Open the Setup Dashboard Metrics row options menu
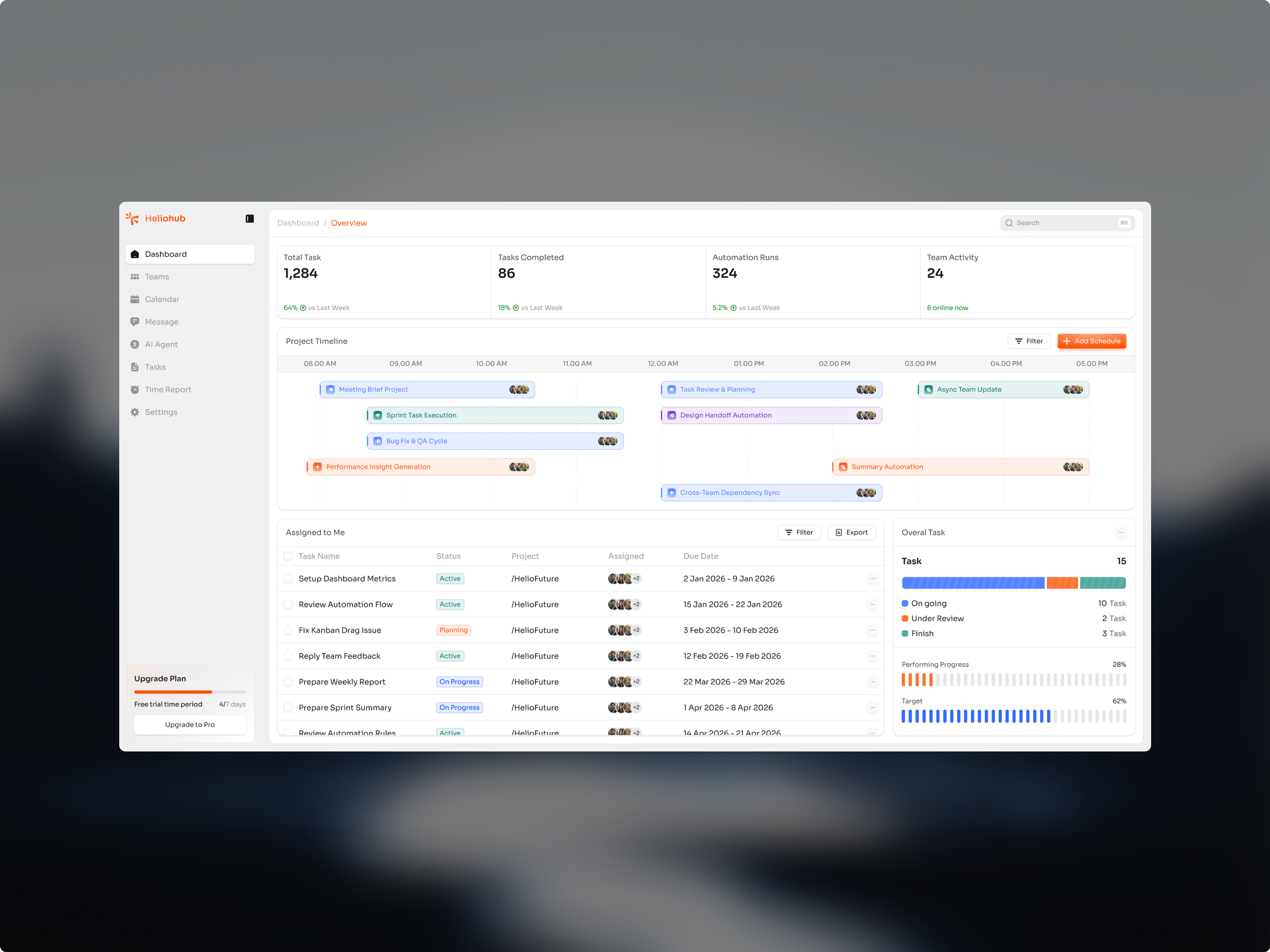This screenshot has height=952, width=1270. (x=873, y=579)
